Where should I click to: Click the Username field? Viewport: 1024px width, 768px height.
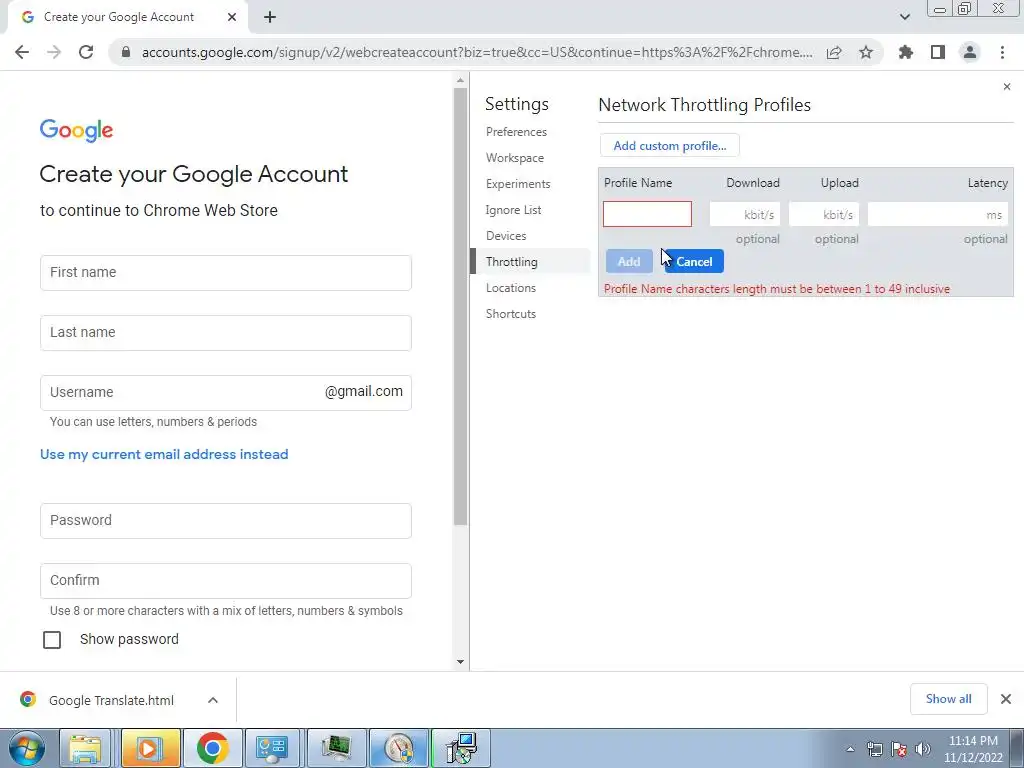coord(226,392)
